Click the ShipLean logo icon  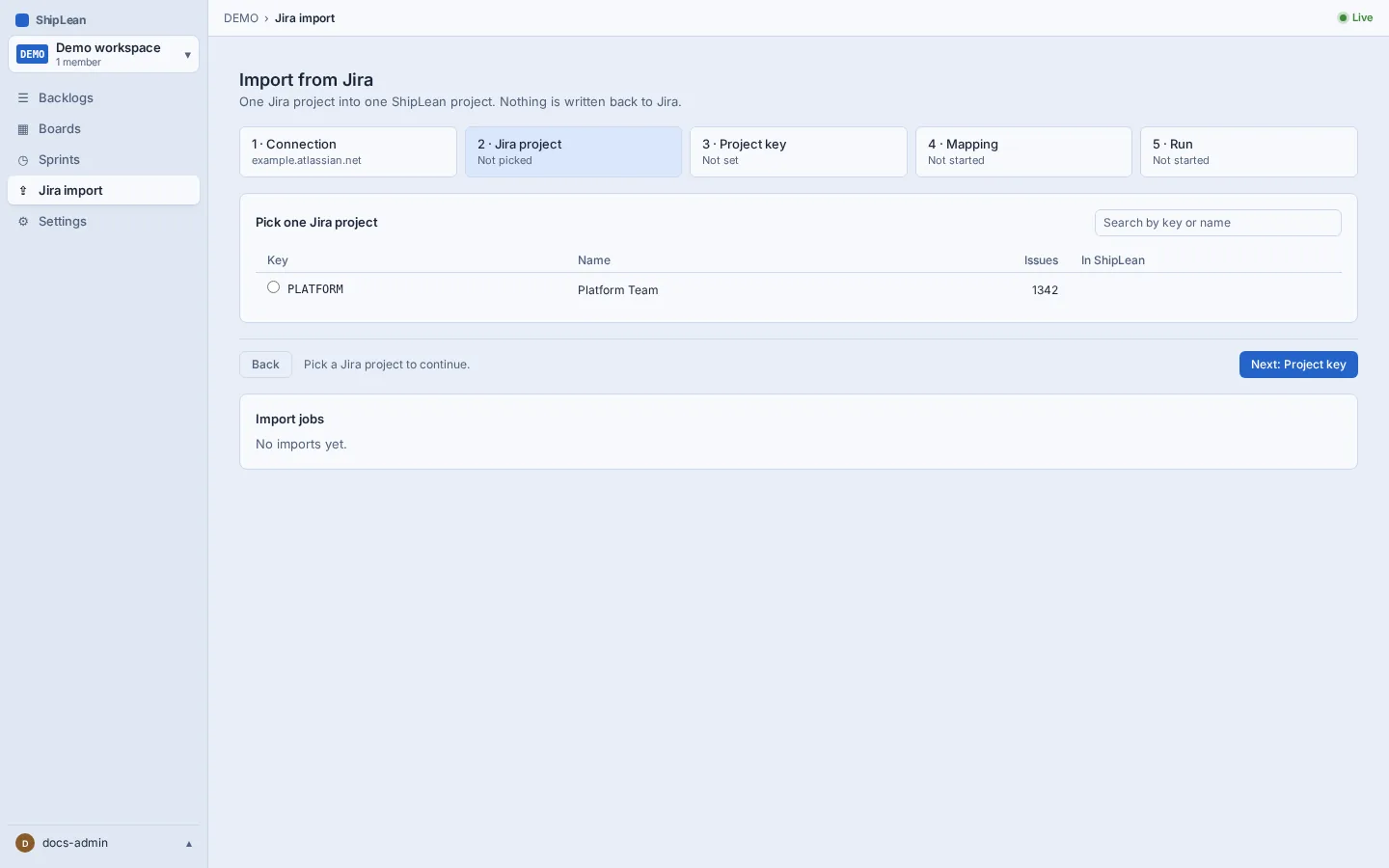pyautogui.click(x=22, y=20)
